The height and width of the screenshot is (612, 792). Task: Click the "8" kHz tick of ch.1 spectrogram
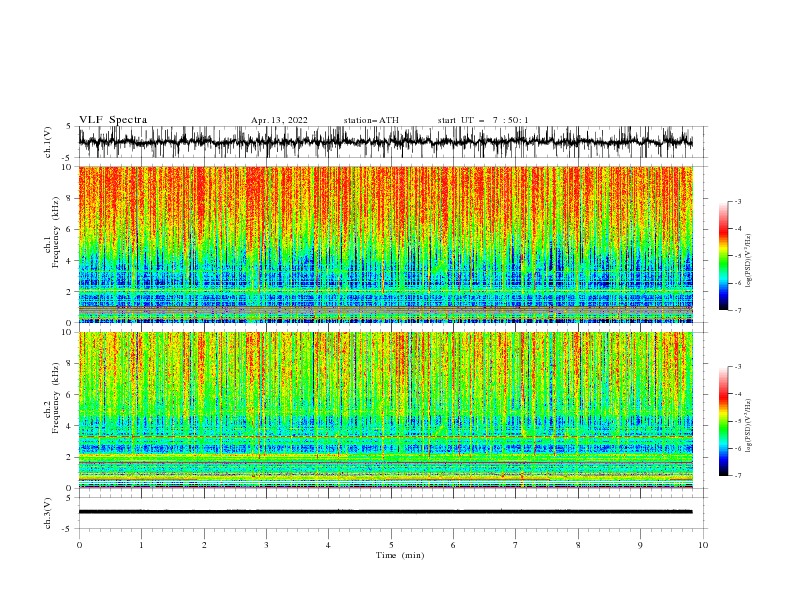[x=70, y=198]
